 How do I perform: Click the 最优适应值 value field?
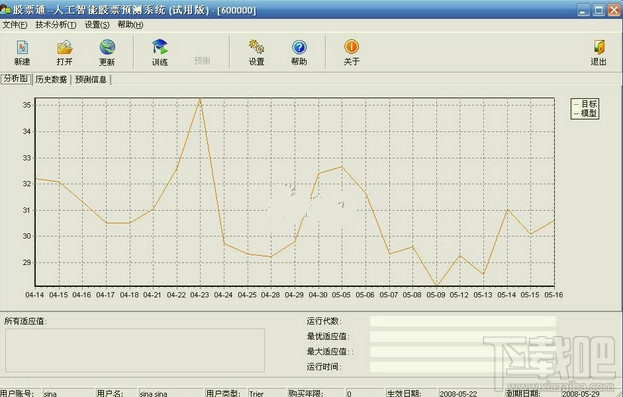coord(463,336)
